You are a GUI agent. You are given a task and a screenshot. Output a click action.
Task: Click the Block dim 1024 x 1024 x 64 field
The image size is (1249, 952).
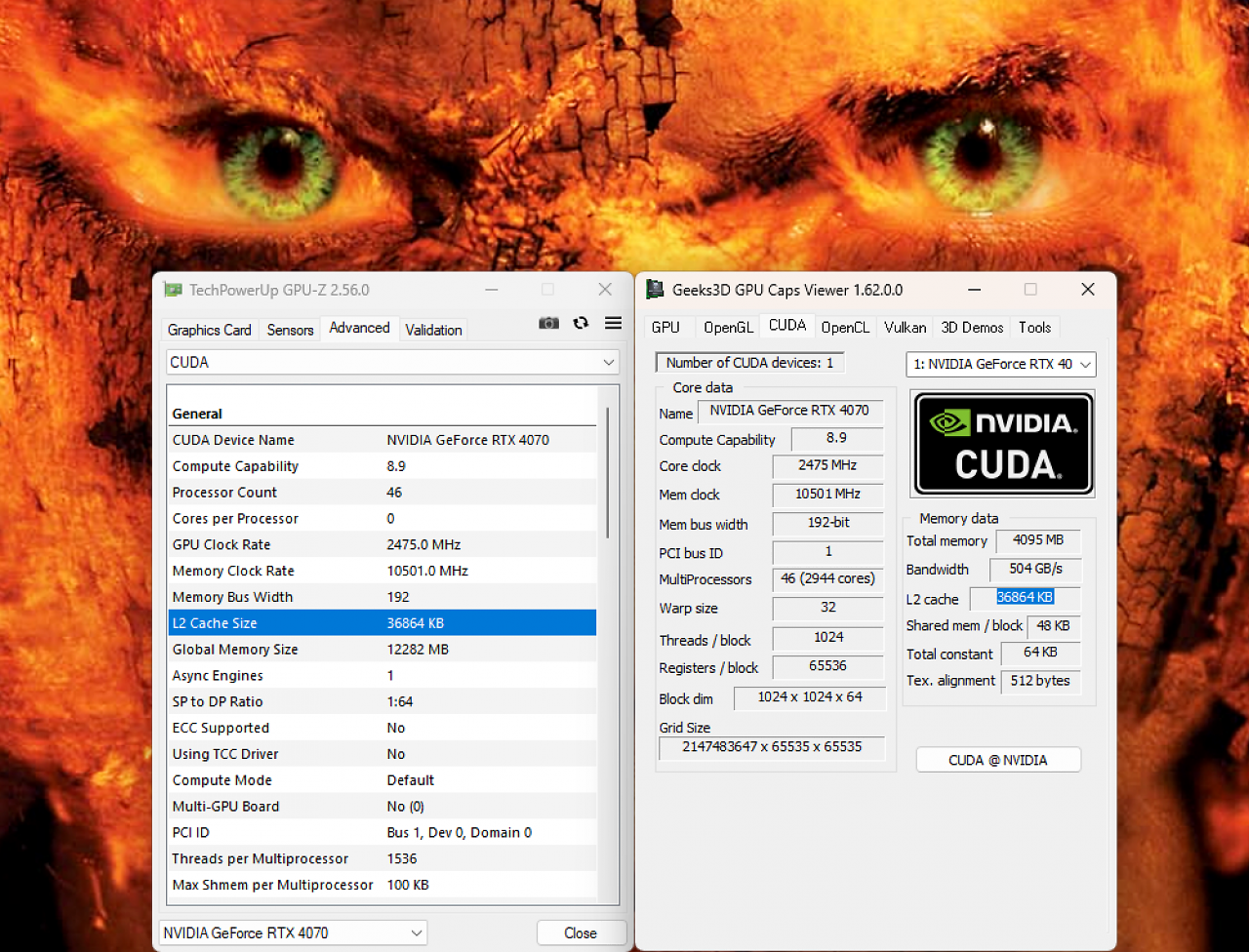(x=810, y=697)
